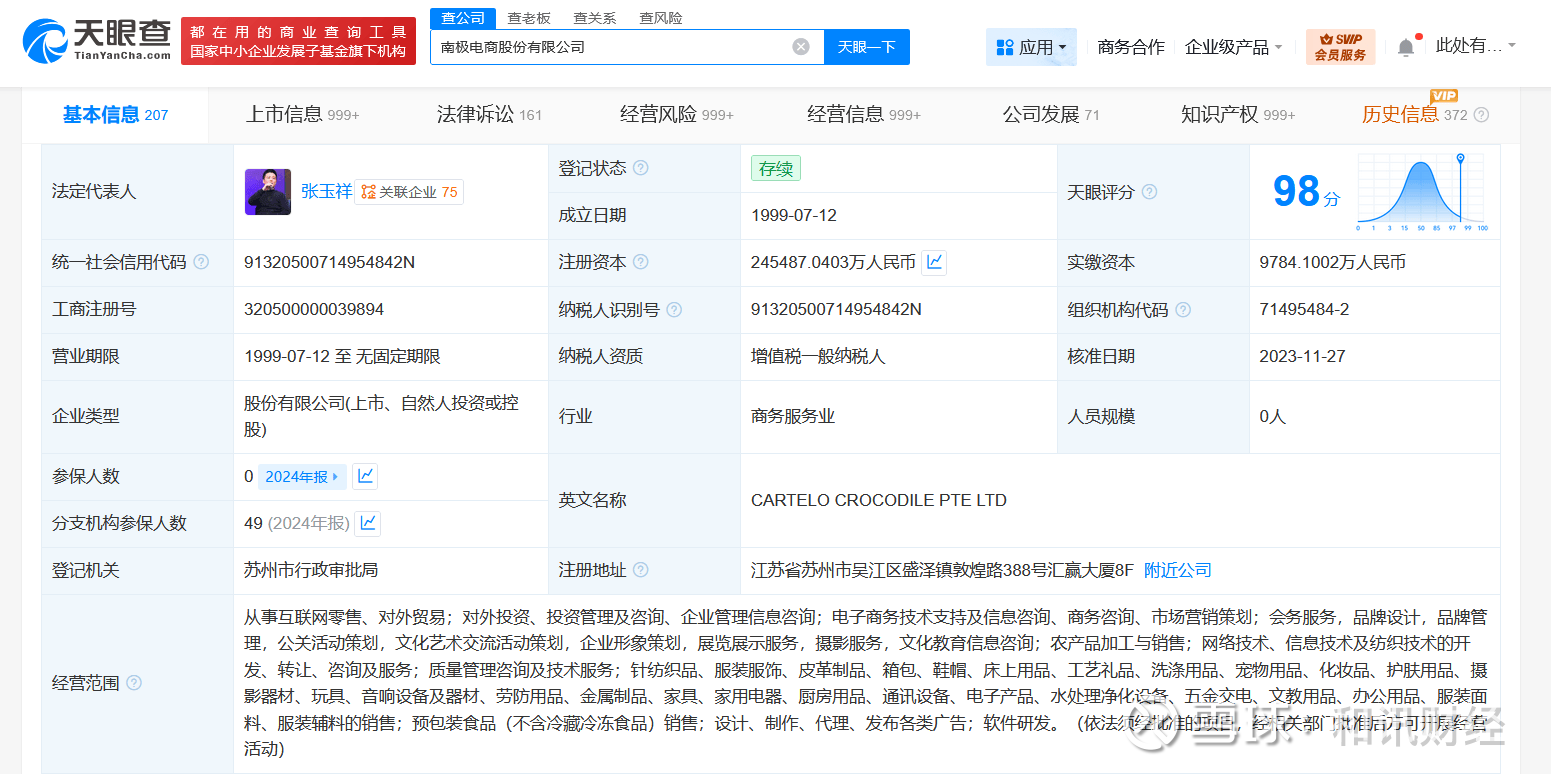The height and width of the screenshot is (774, 1551).
Task: Open the user account dropdown 此处有…
Action: click(1475, 46)
